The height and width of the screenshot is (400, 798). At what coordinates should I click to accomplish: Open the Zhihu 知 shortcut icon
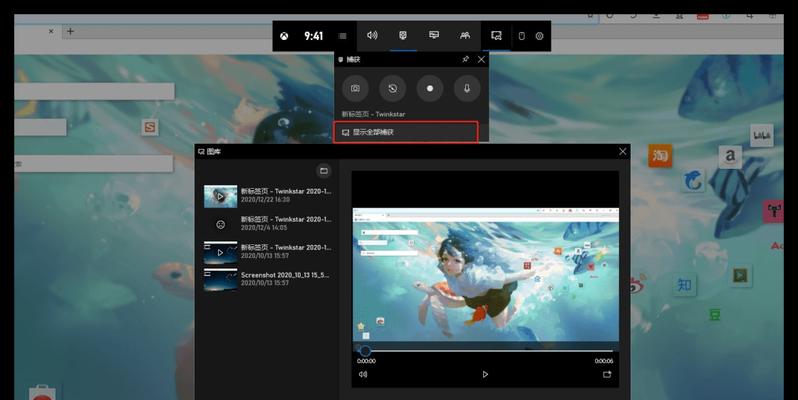684,285
